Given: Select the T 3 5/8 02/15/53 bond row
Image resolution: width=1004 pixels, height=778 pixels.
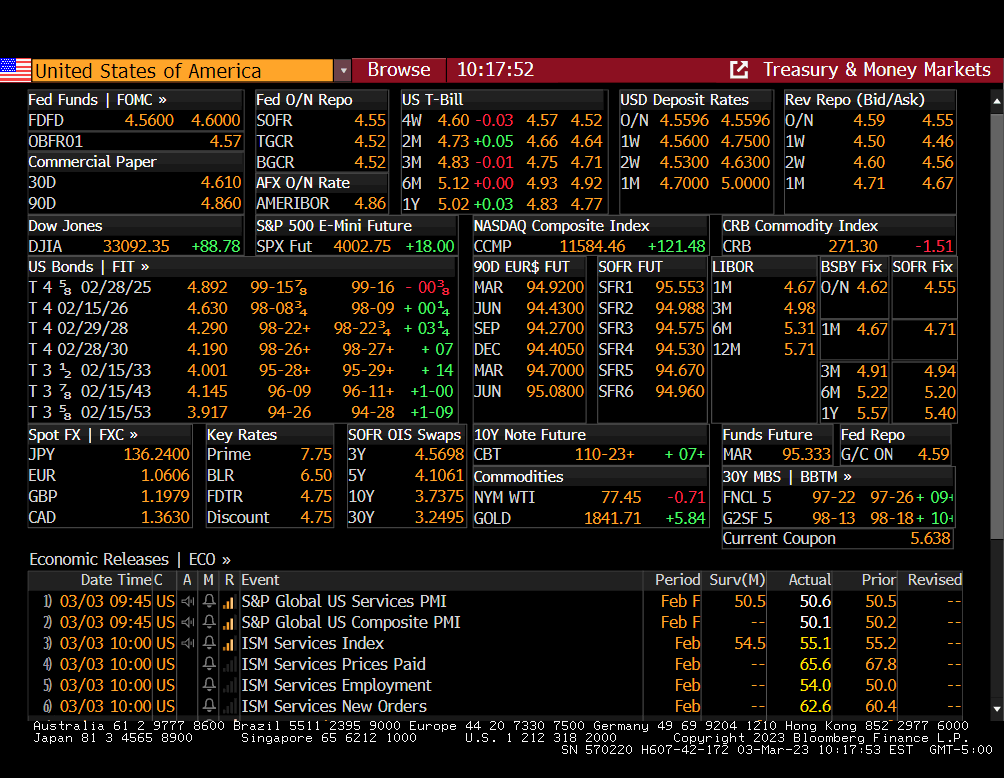Looking at the screenshot, I should tap(241, 412).
